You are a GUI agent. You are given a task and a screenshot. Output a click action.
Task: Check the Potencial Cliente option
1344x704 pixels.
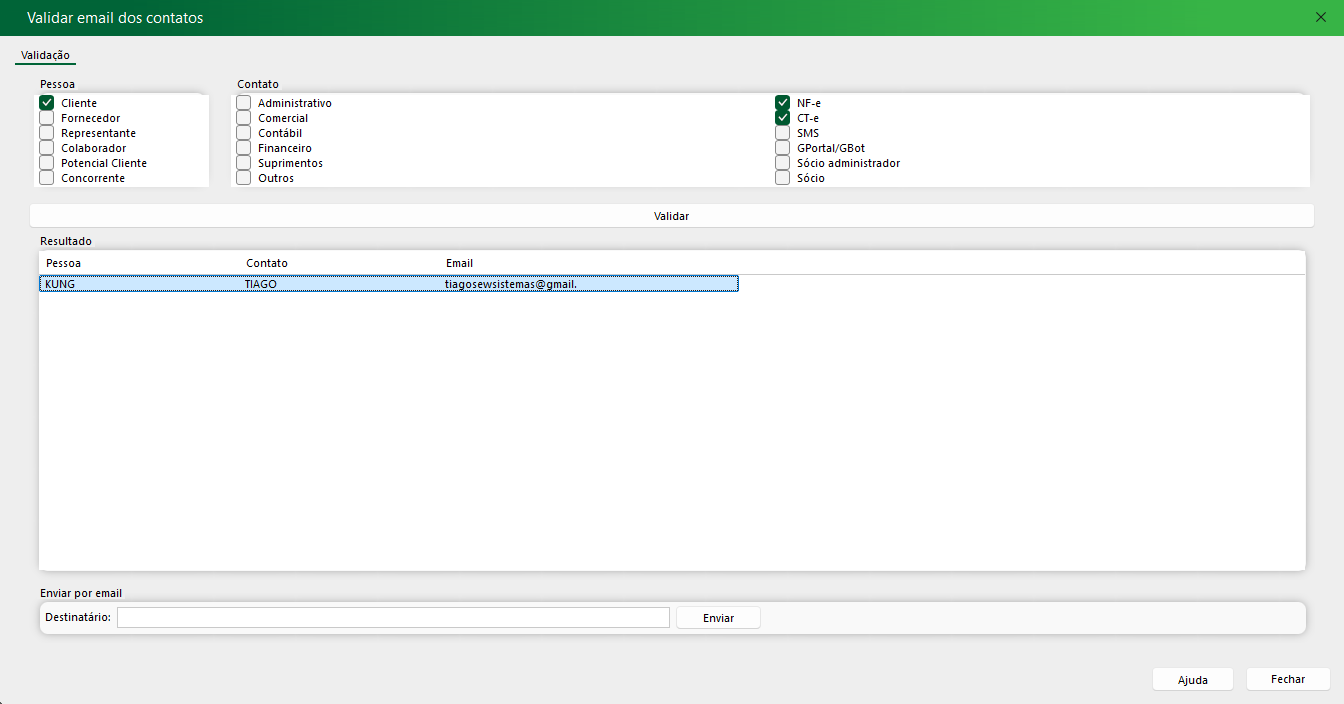point(47,163)
